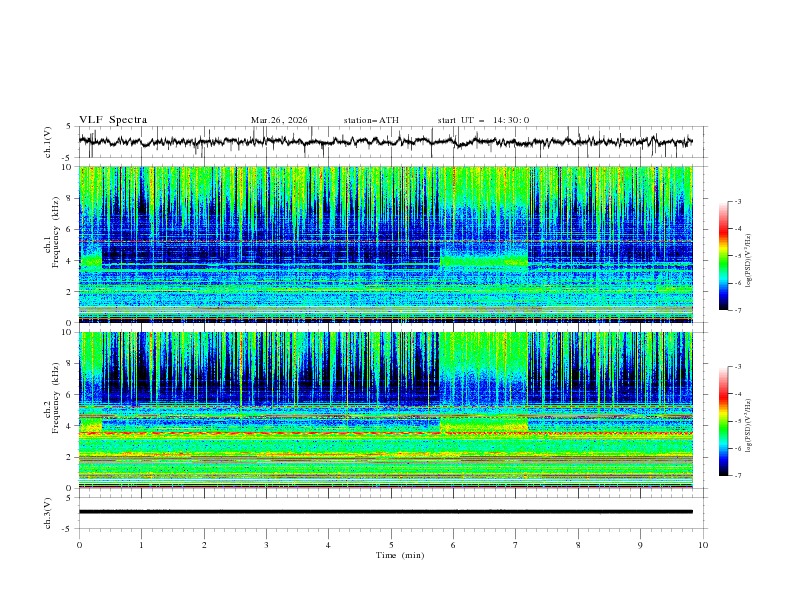The height and width of the screenshot is (612, 792).
Task: Click time tick label '2' on the x-axis
Action: click(204, 545)
